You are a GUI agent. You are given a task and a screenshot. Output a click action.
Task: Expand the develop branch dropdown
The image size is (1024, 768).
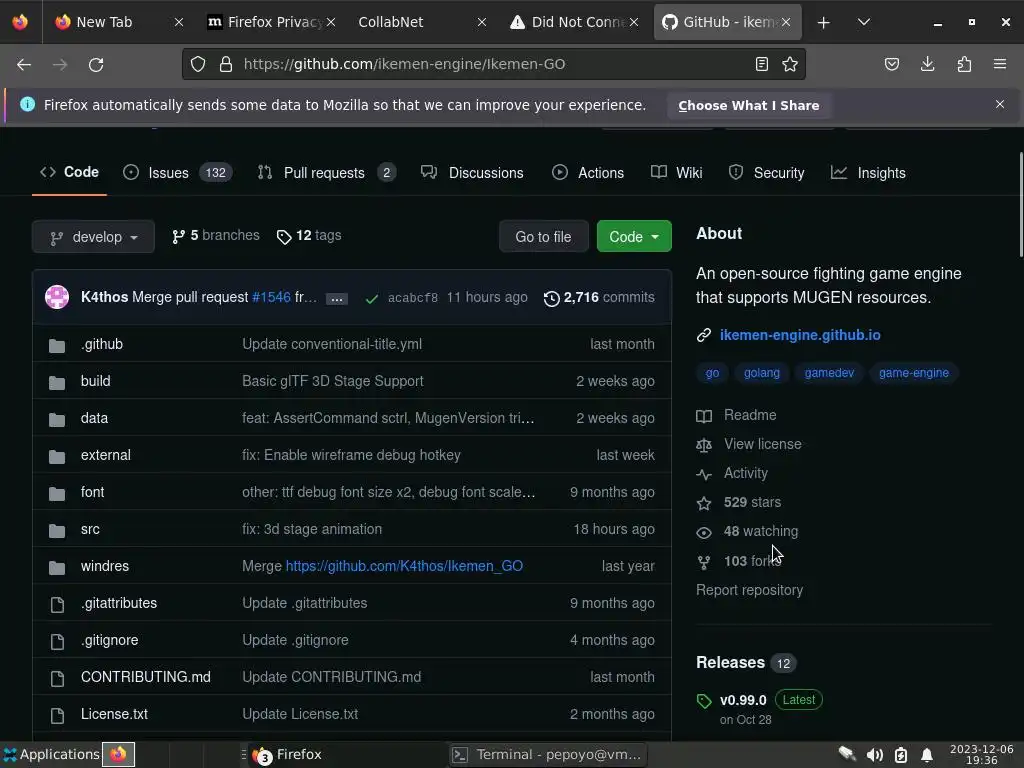[93, 237]
